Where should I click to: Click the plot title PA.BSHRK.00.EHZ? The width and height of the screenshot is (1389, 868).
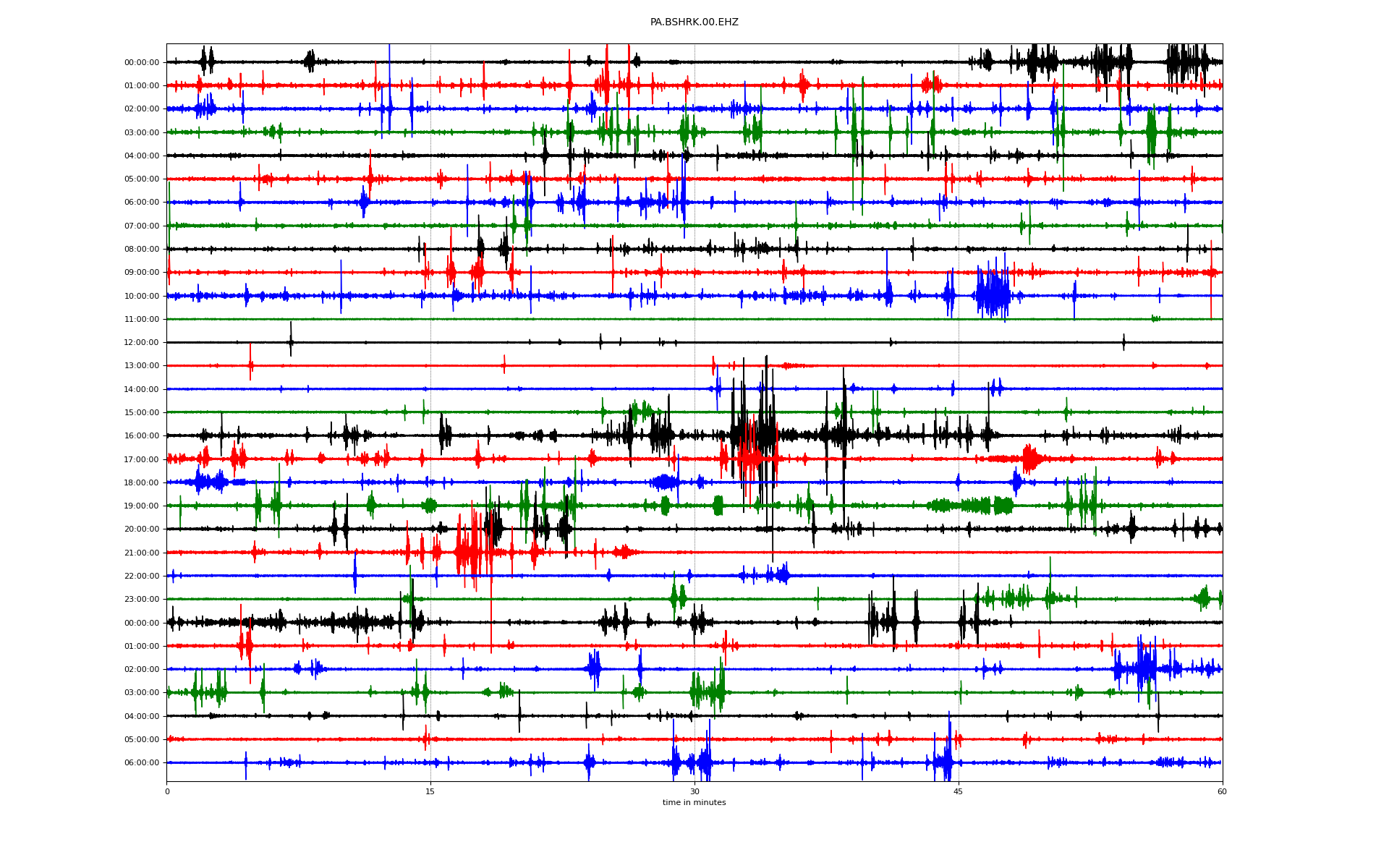(x=694, y=22)
